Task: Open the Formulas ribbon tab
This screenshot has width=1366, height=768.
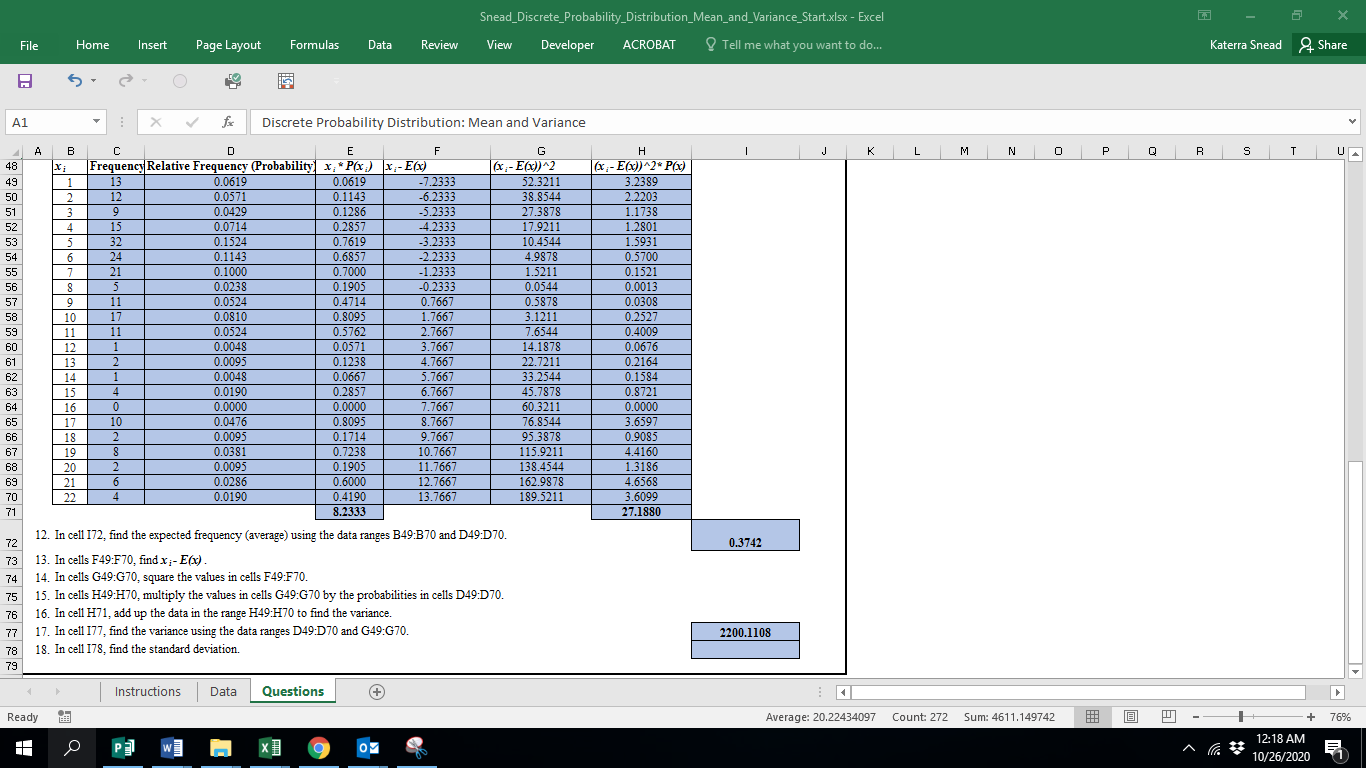Action: click(x=314, y=45)
